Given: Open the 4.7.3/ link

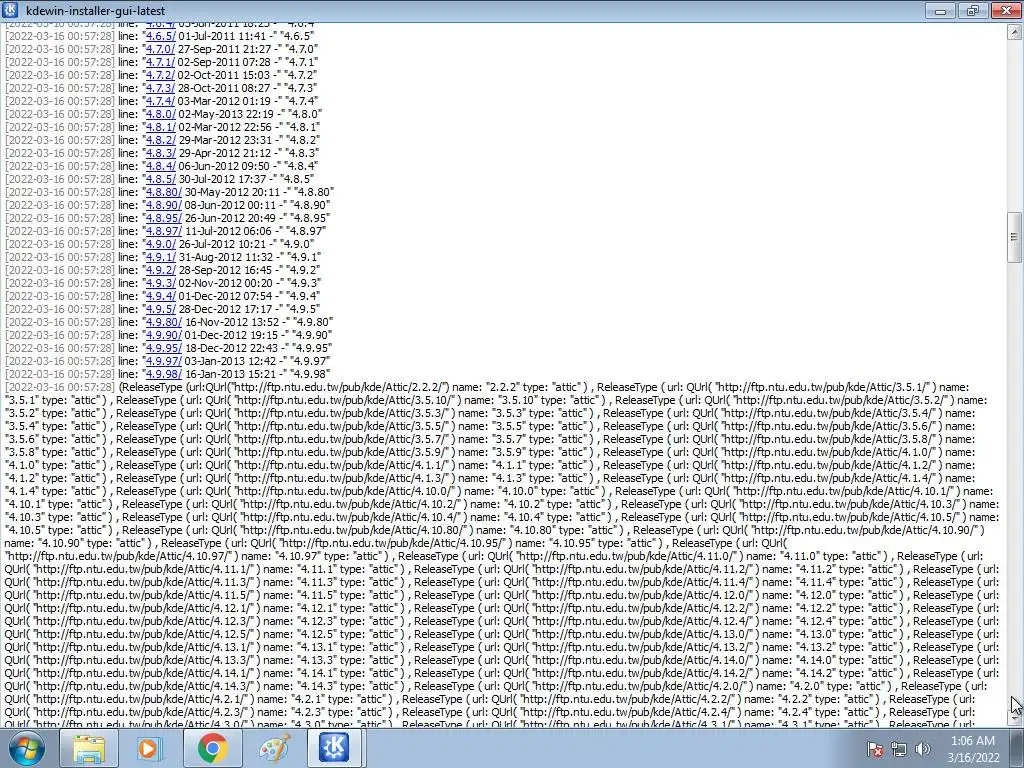Looking at the screenshot, I should pos(160,88).
